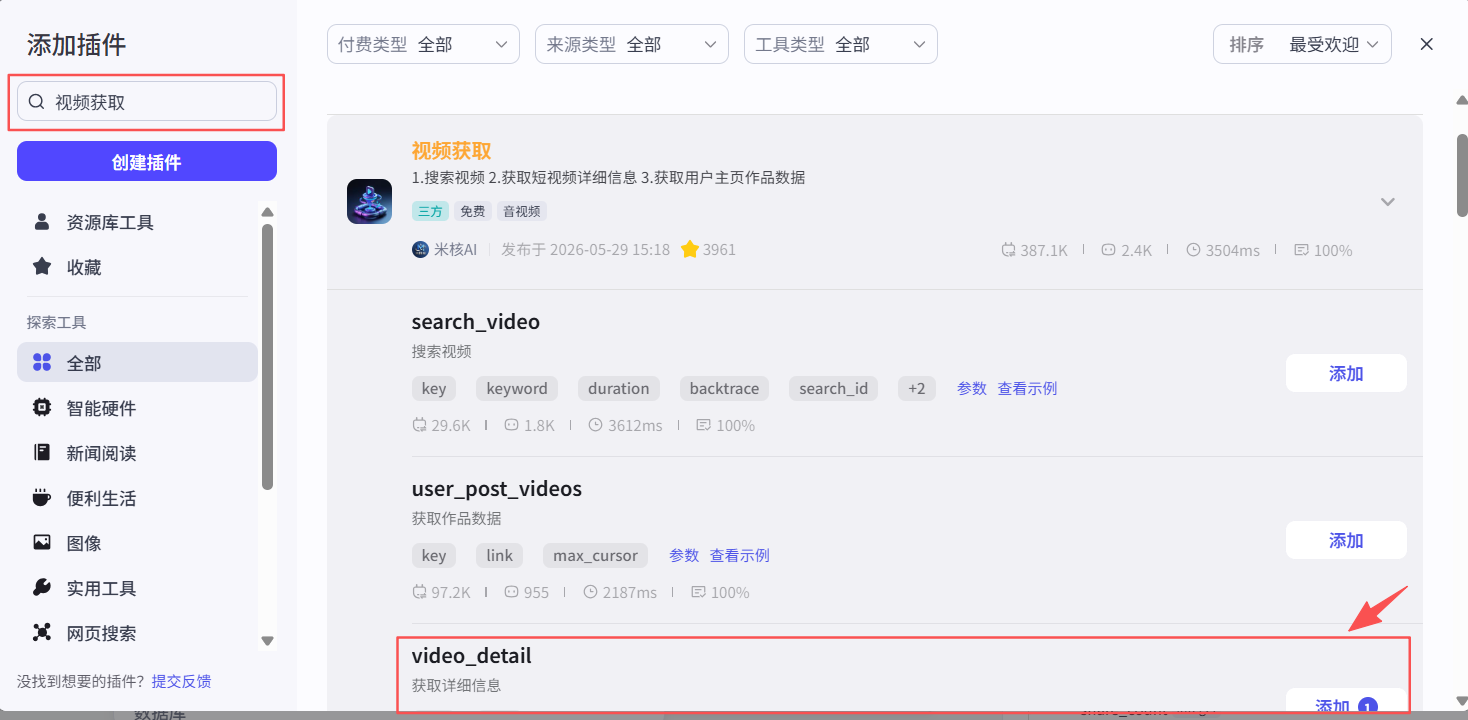Open 参数 link for search_video
1468x720 pixels.
[x=972, y=388]
